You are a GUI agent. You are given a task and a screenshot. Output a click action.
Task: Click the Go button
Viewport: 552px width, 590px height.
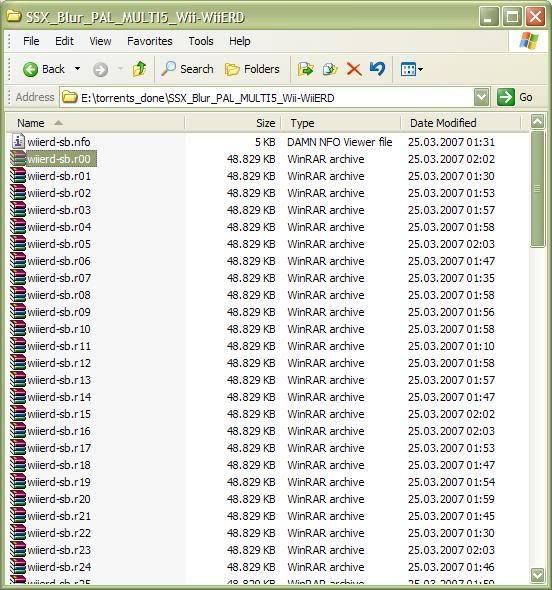click(515, 97)
